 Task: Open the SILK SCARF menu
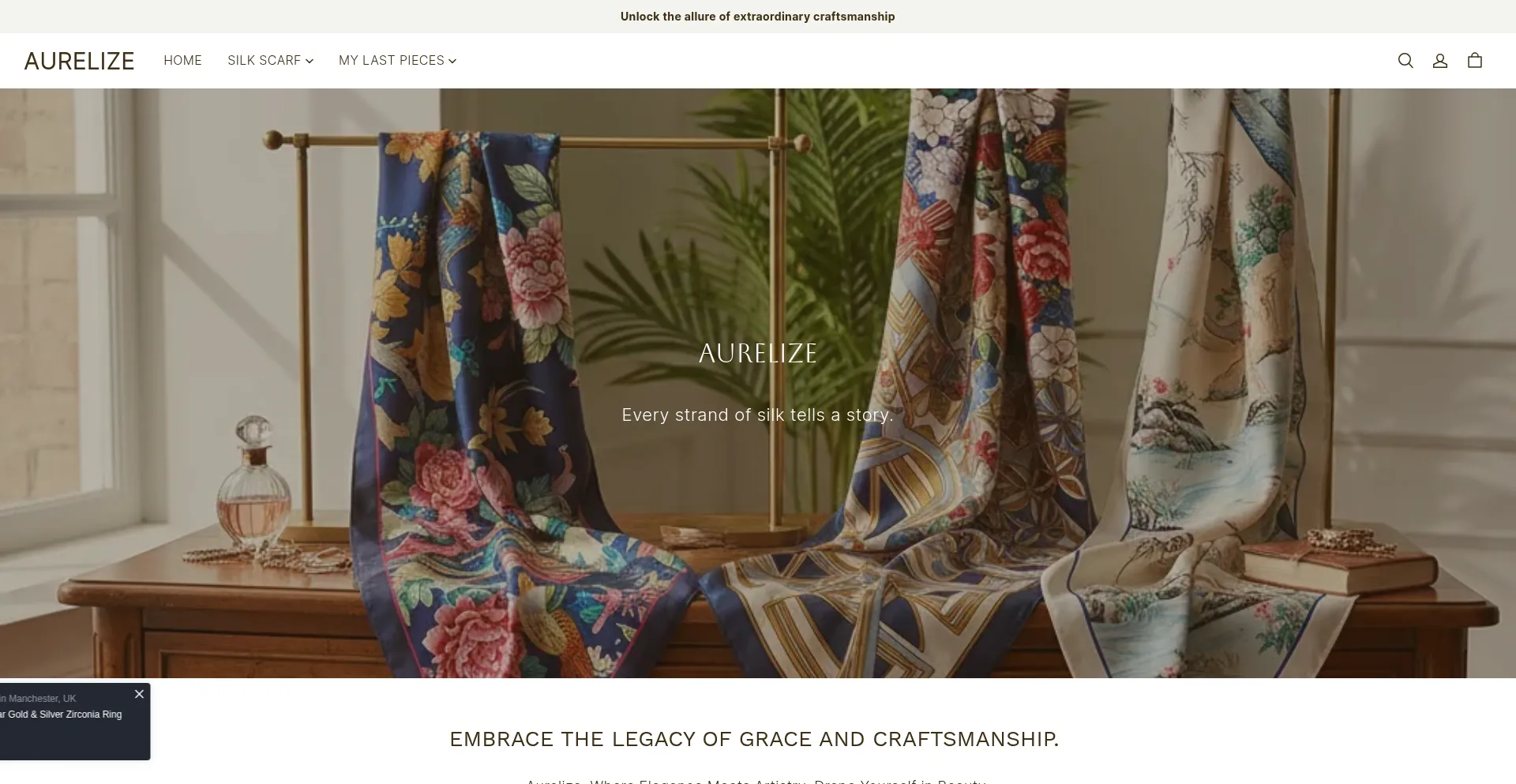tap(271, 61)
